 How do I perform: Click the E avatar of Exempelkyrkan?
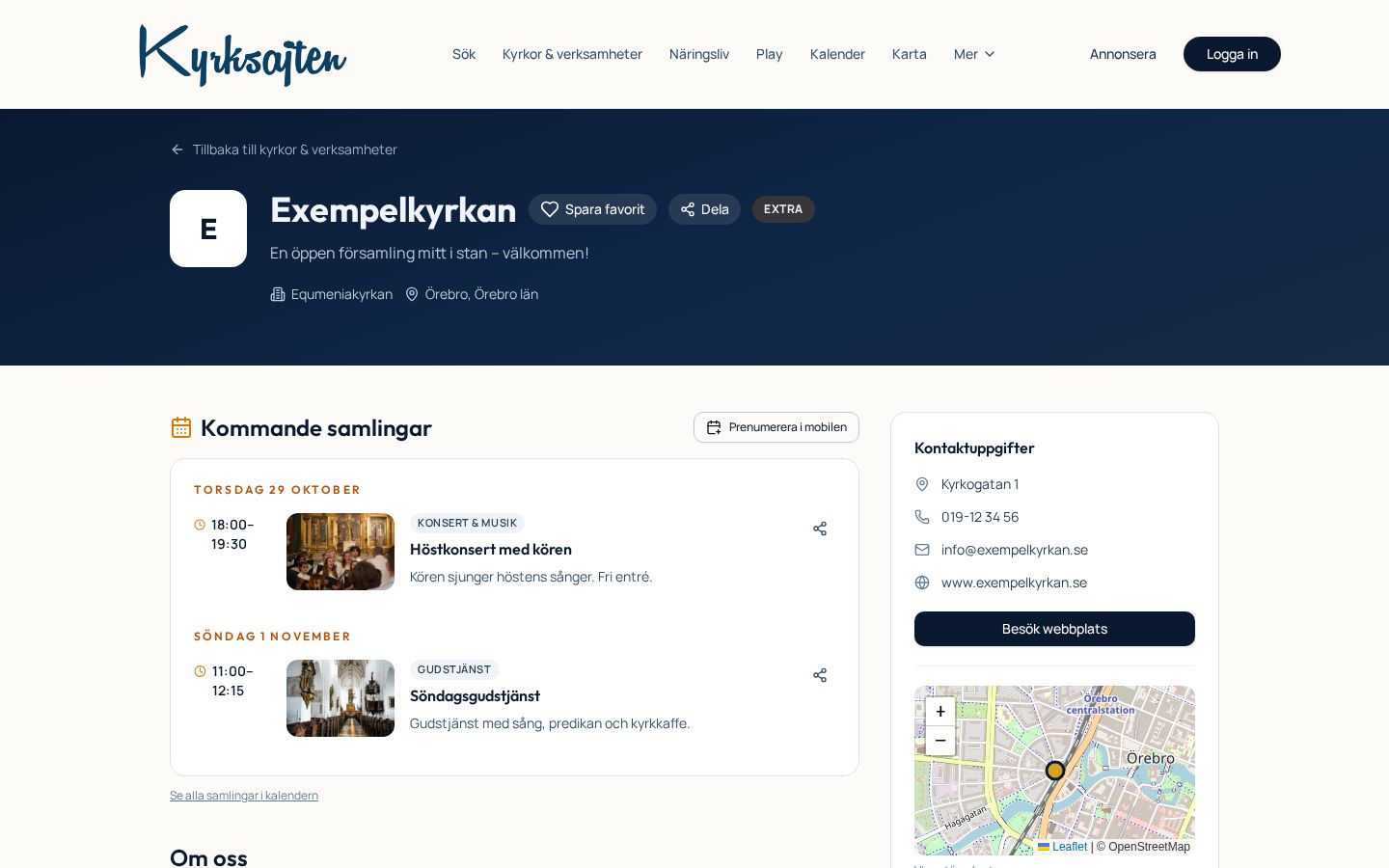[x=208, y=229]
